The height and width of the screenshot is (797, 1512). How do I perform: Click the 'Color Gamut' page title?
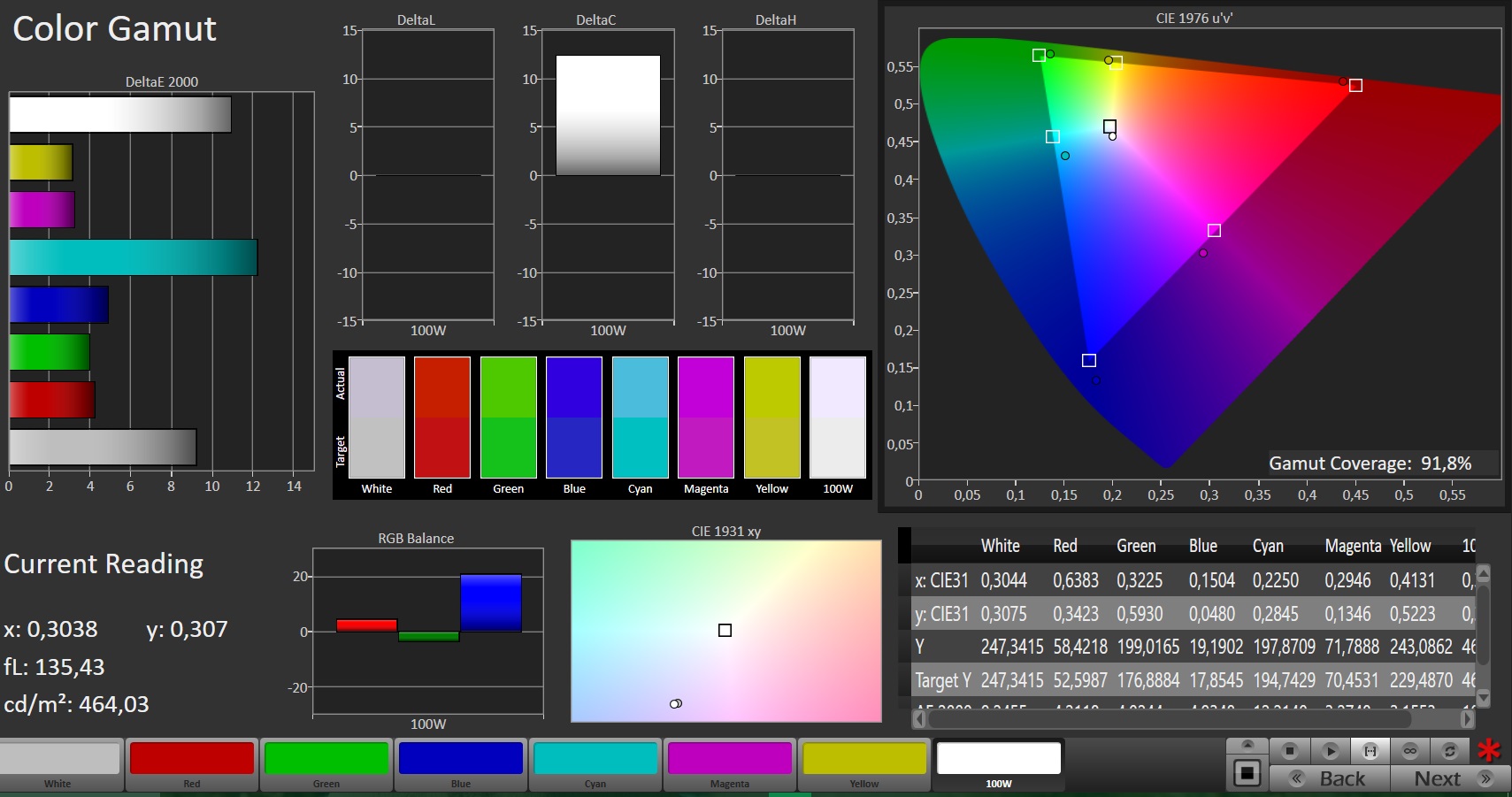pyautogui.click(x=114, y=29)
